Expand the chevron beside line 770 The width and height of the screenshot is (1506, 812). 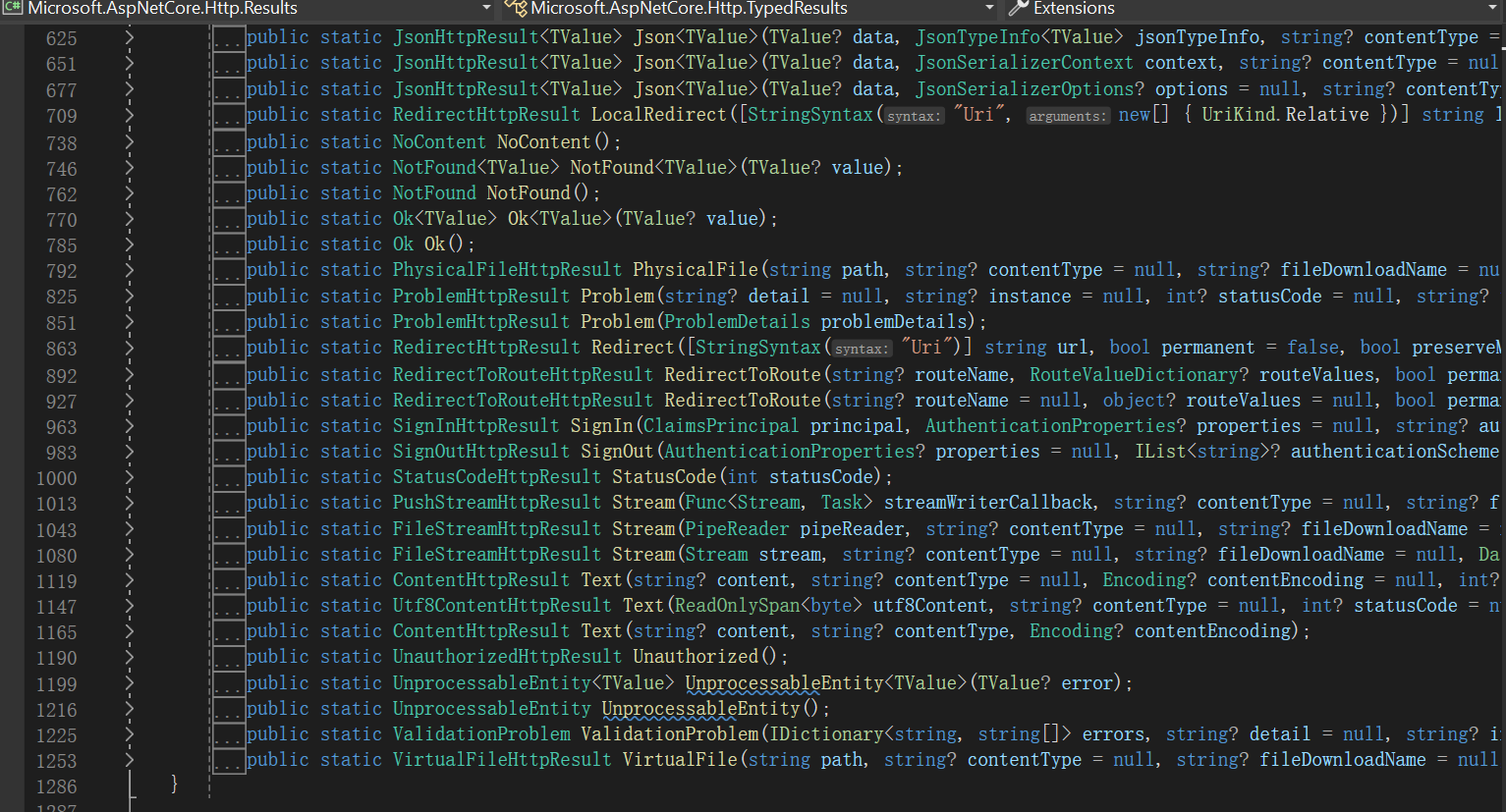click(x=129, y=219)
